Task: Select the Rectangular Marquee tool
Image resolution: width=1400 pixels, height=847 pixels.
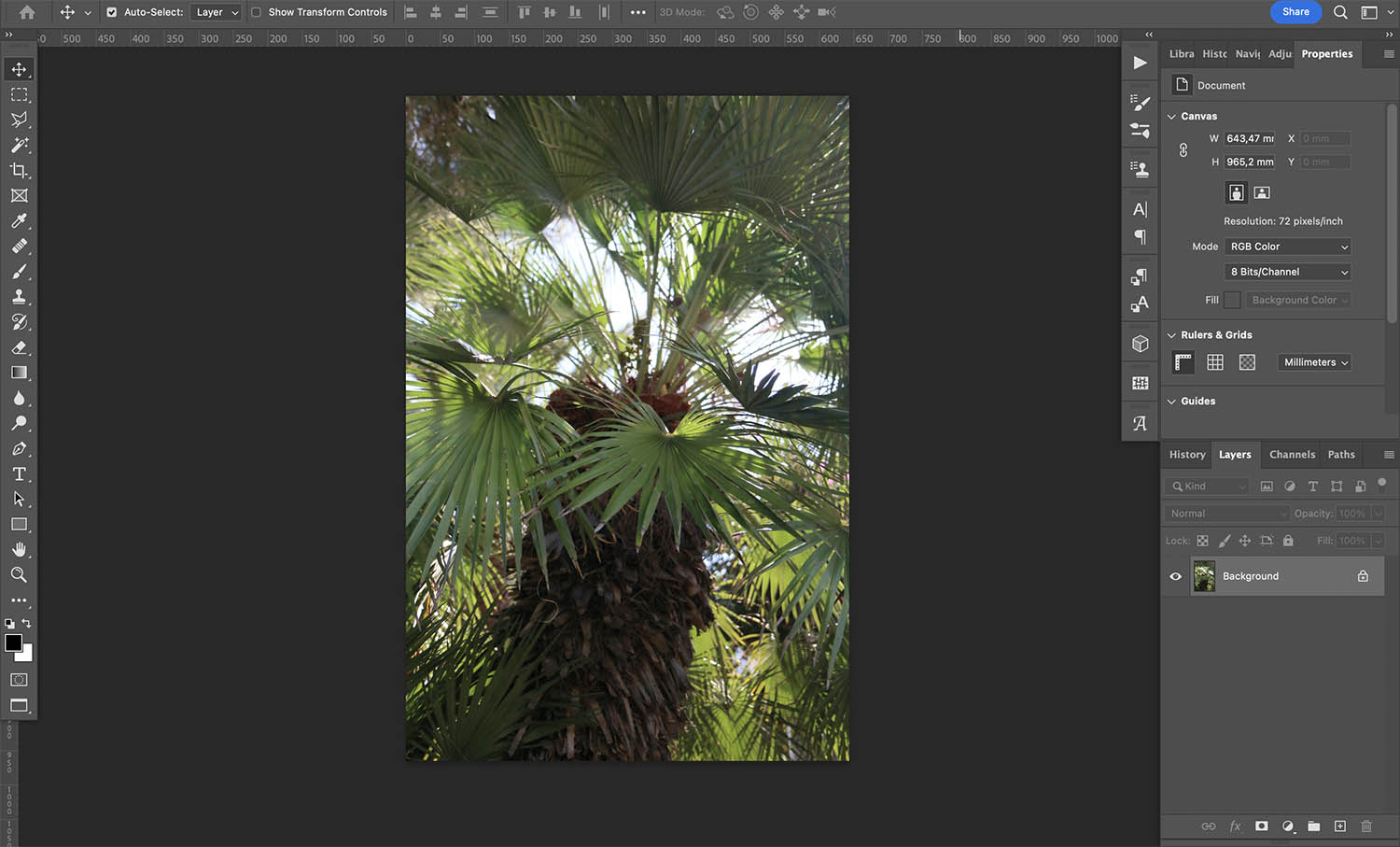Action: pos(19,93)
